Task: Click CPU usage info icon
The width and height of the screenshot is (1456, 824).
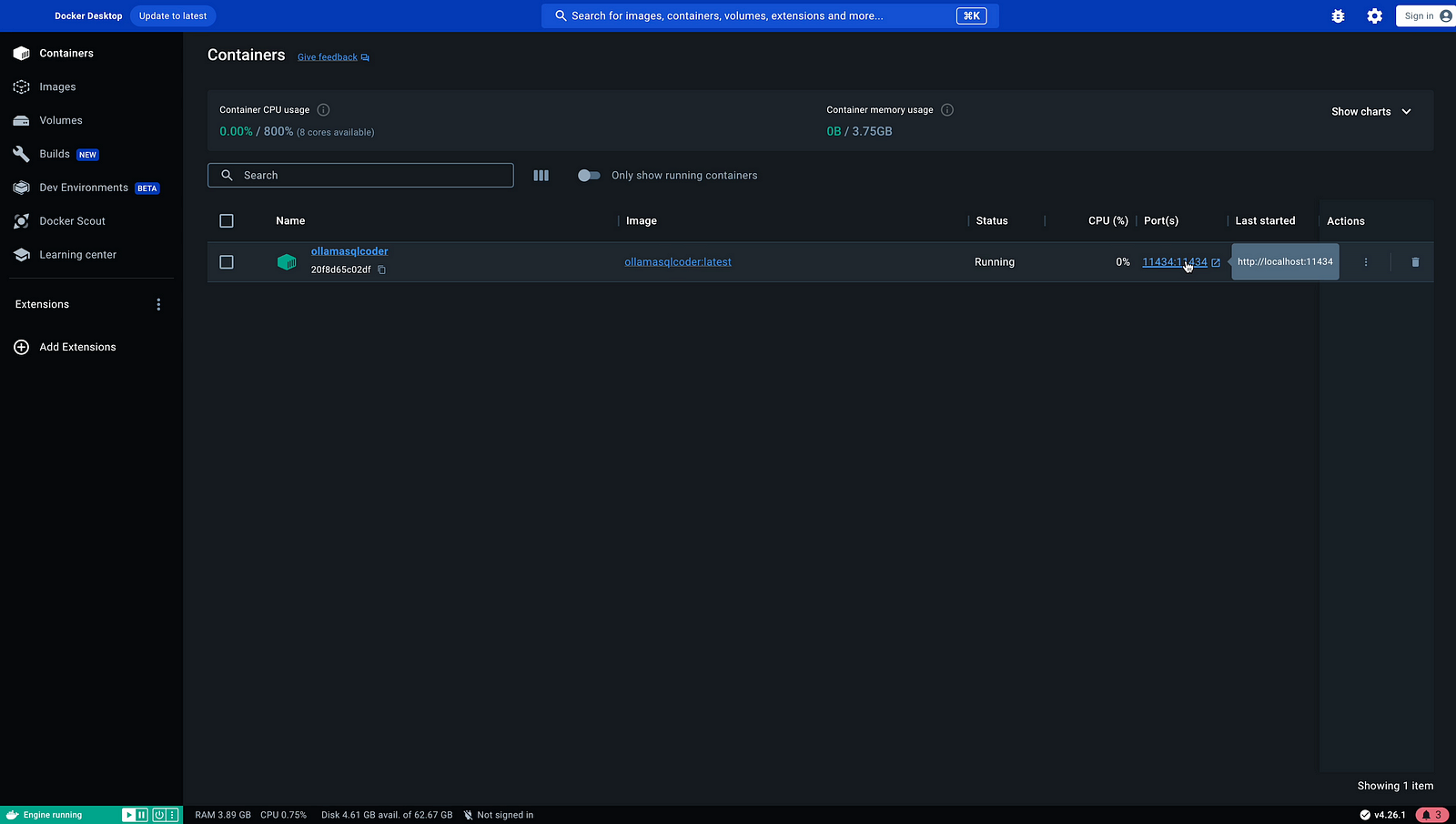Action: coord(323,110)
